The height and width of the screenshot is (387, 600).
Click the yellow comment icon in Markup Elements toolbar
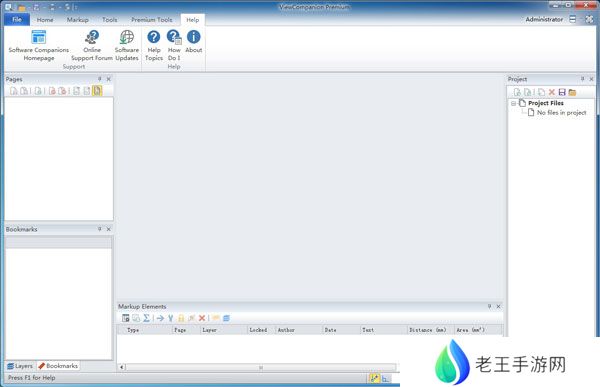[x=216, y=318]
